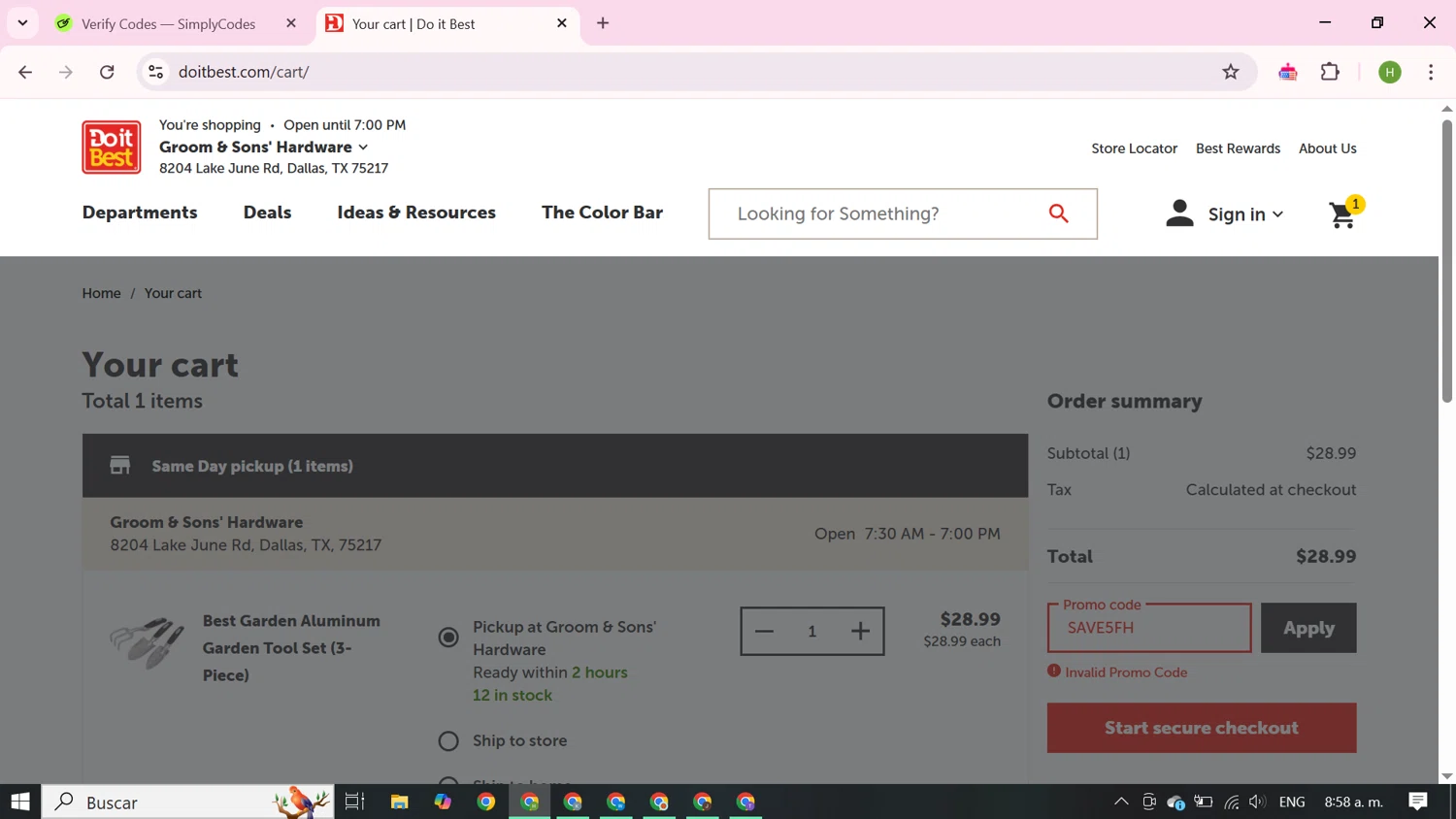Click the page vertical scrollbar

[1447, 261]
